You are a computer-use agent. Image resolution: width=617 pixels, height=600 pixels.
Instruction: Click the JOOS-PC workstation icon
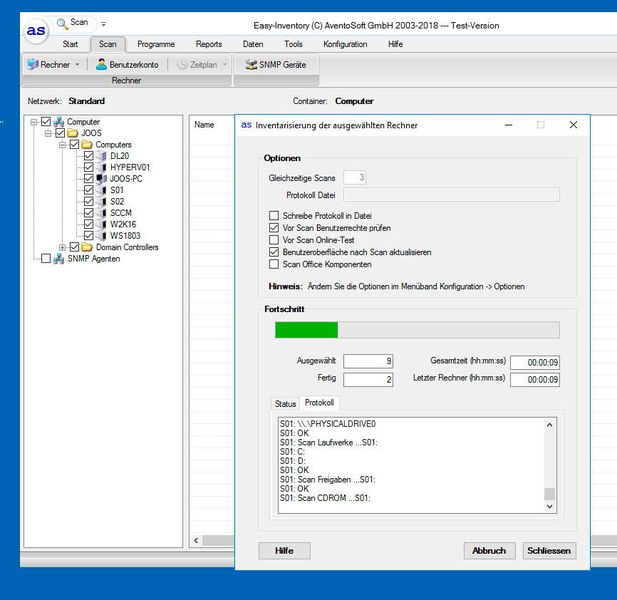click(x=102, y=179)
